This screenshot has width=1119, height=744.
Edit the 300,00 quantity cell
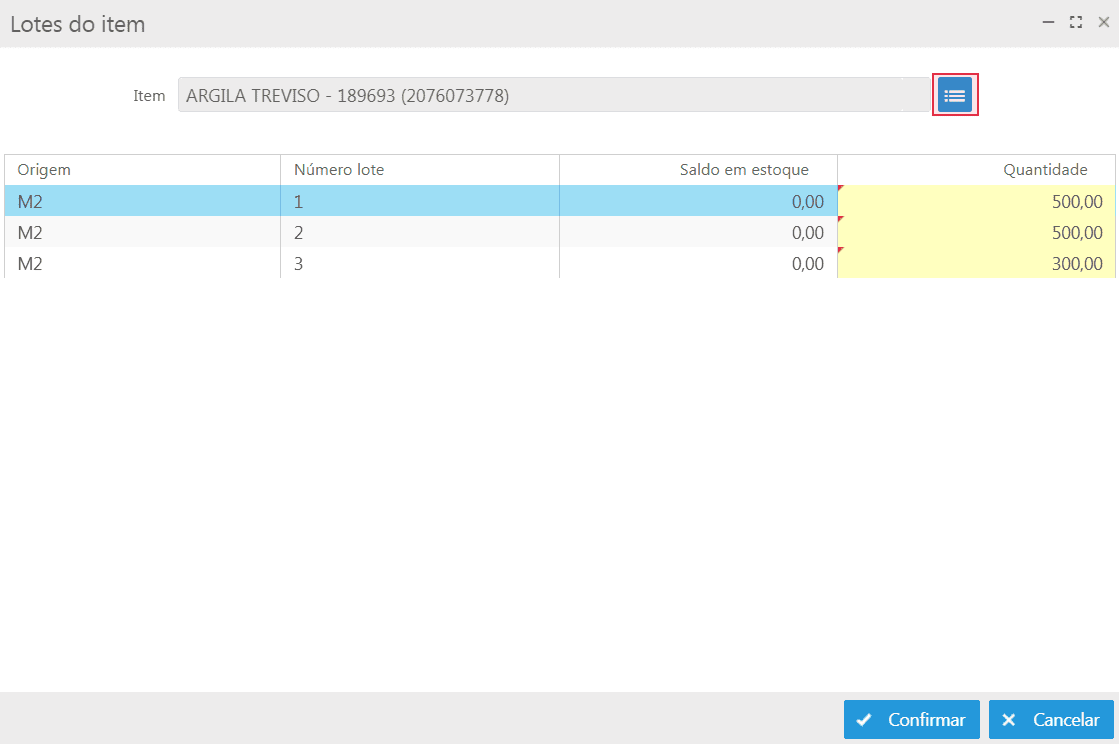[x=975, y=264]
